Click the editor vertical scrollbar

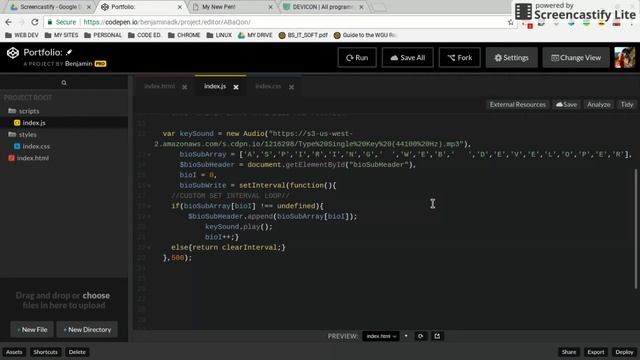click(636, 229)
